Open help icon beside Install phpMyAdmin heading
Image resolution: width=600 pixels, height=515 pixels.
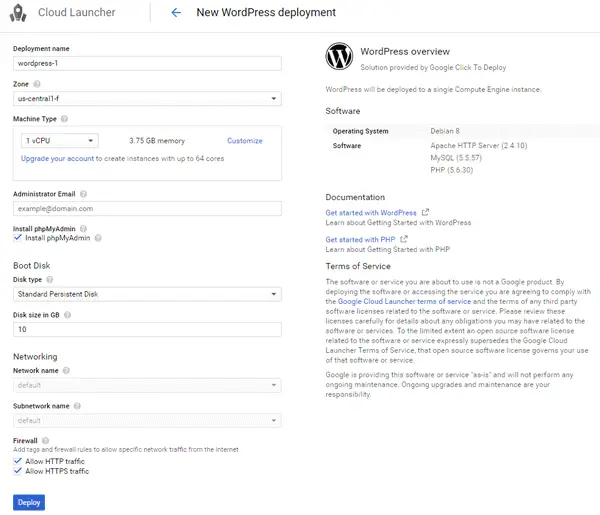pyautogui.click(x=83, y=229)
